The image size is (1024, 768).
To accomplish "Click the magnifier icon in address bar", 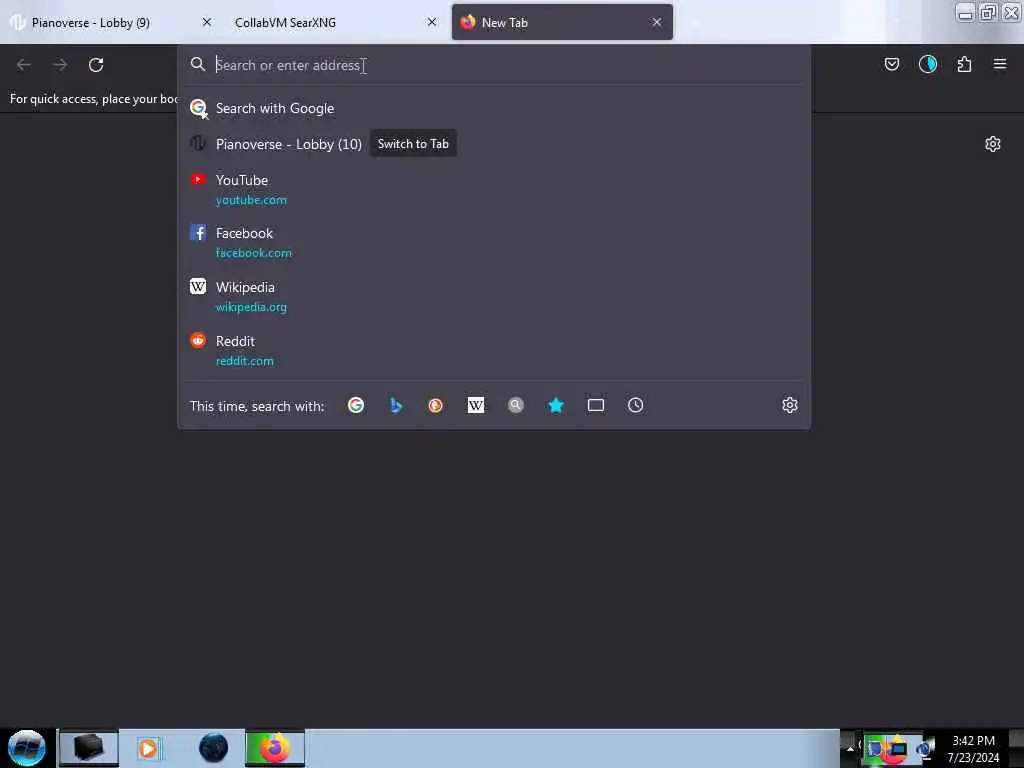I will 198,64.
